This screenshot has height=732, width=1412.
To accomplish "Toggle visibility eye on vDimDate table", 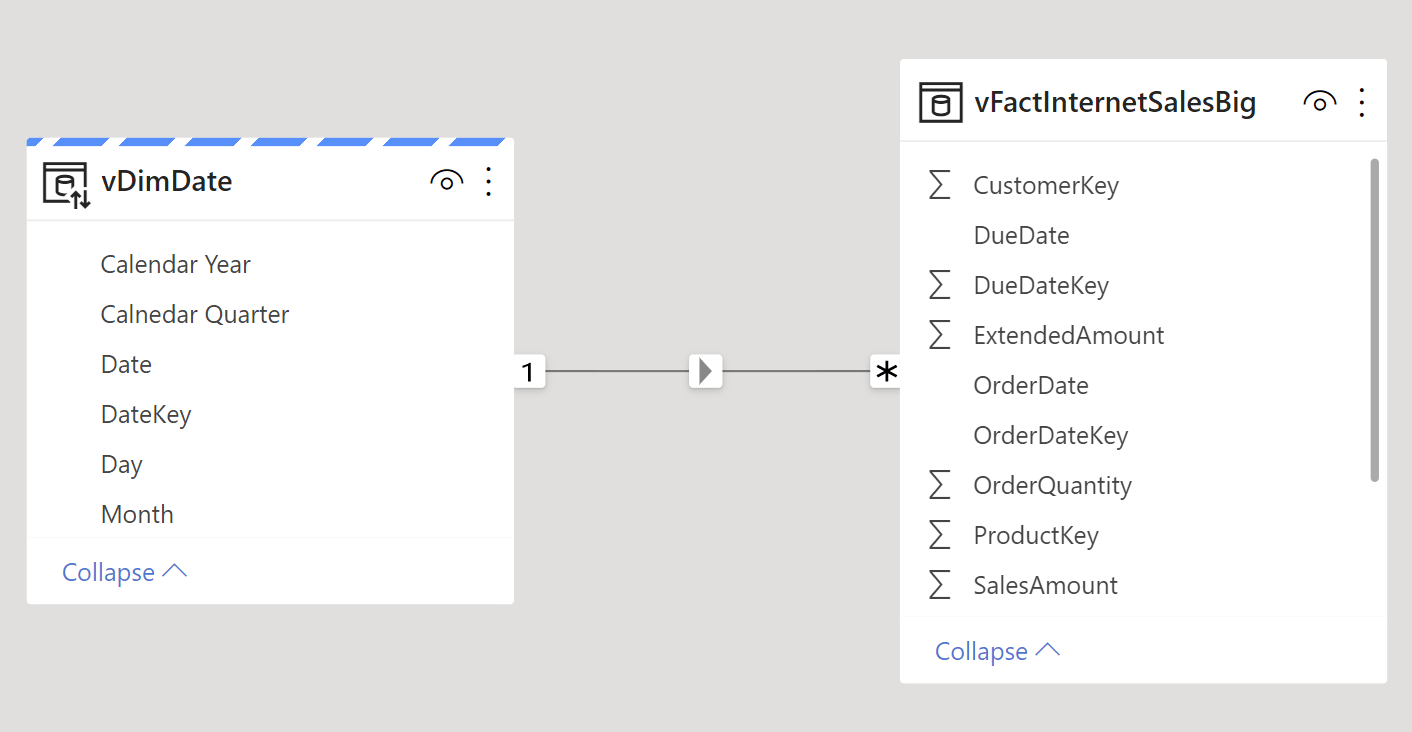I will click(446, 181).
